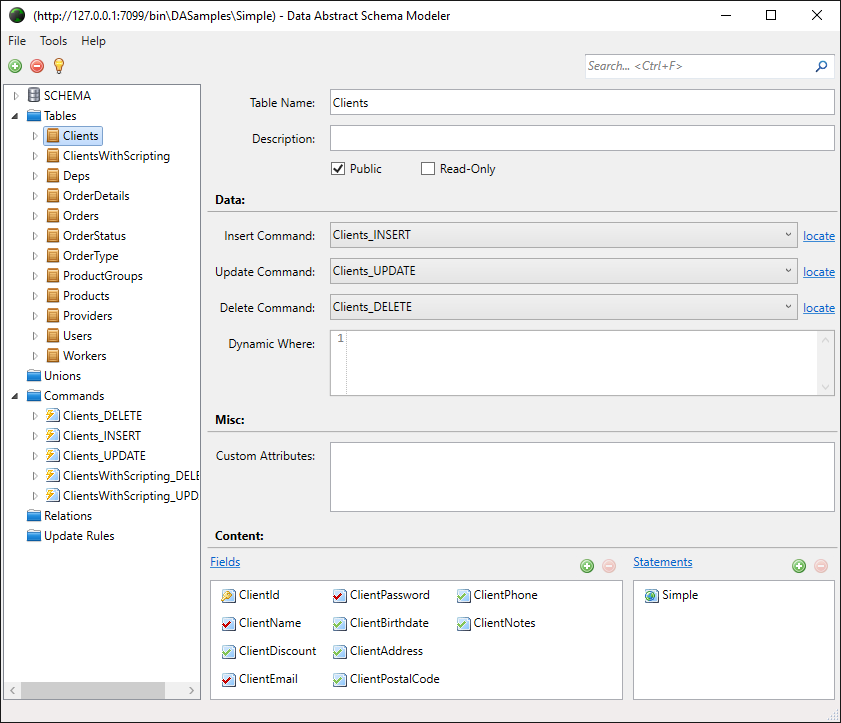Open the Tools menu
Viewport: 841px width, 723px height.
coord(53,41)
